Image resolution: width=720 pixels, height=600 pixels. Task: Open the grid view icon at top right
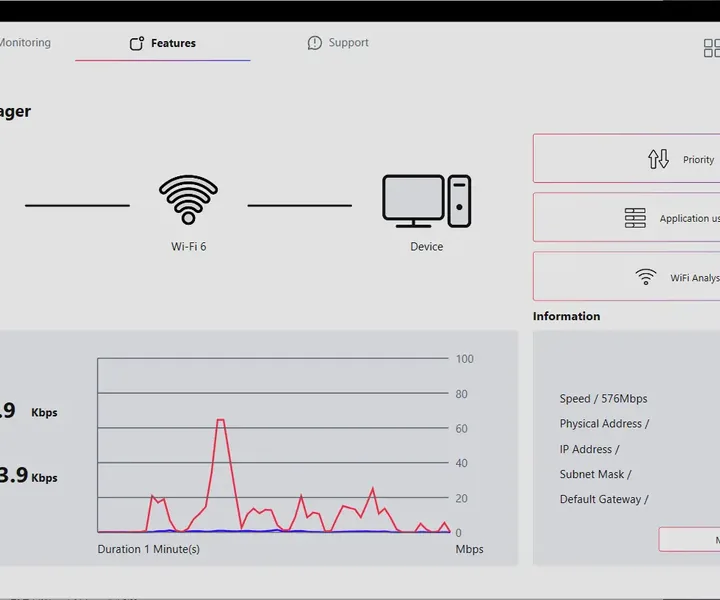tap(712, 48)
